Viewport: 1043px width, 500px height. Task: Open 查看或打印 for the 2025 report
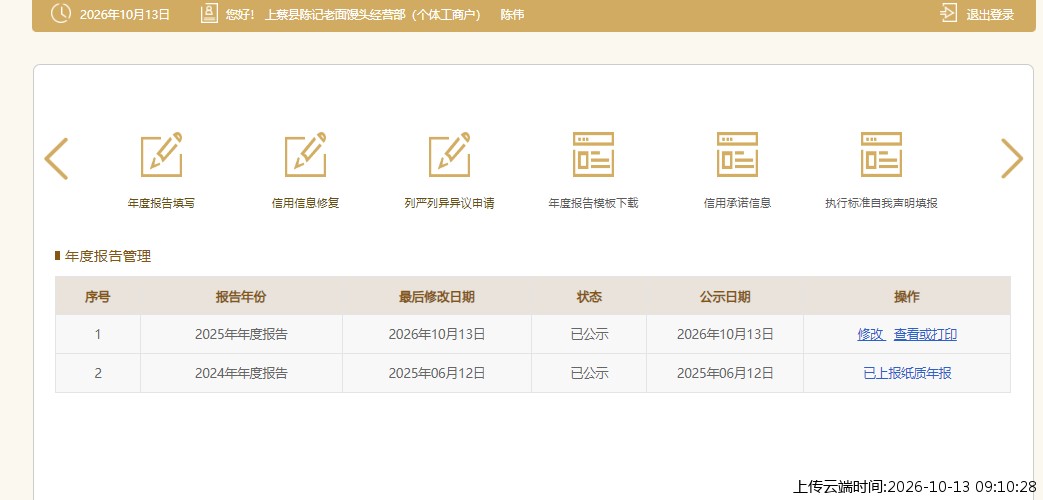tap(925, 334)
